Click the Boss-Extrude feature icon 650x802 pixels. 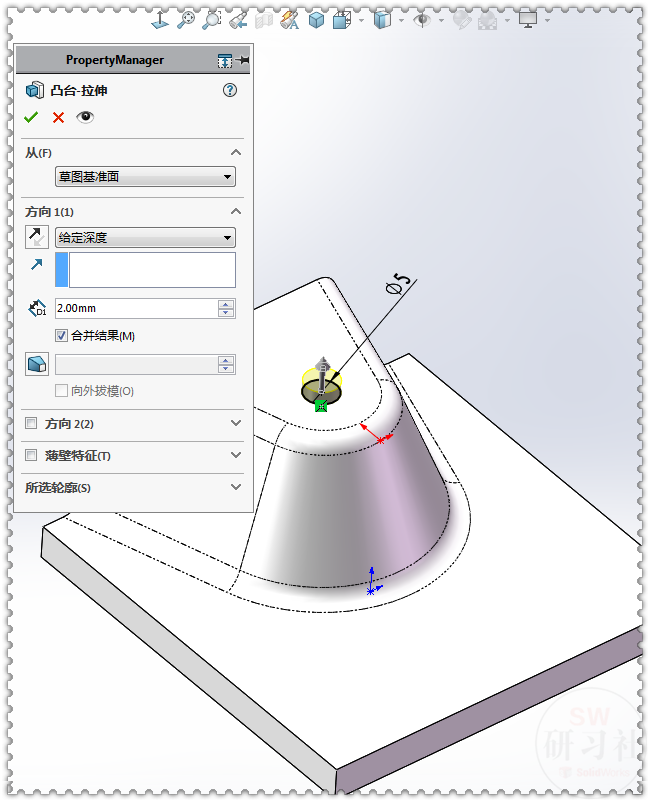(35, 90)
